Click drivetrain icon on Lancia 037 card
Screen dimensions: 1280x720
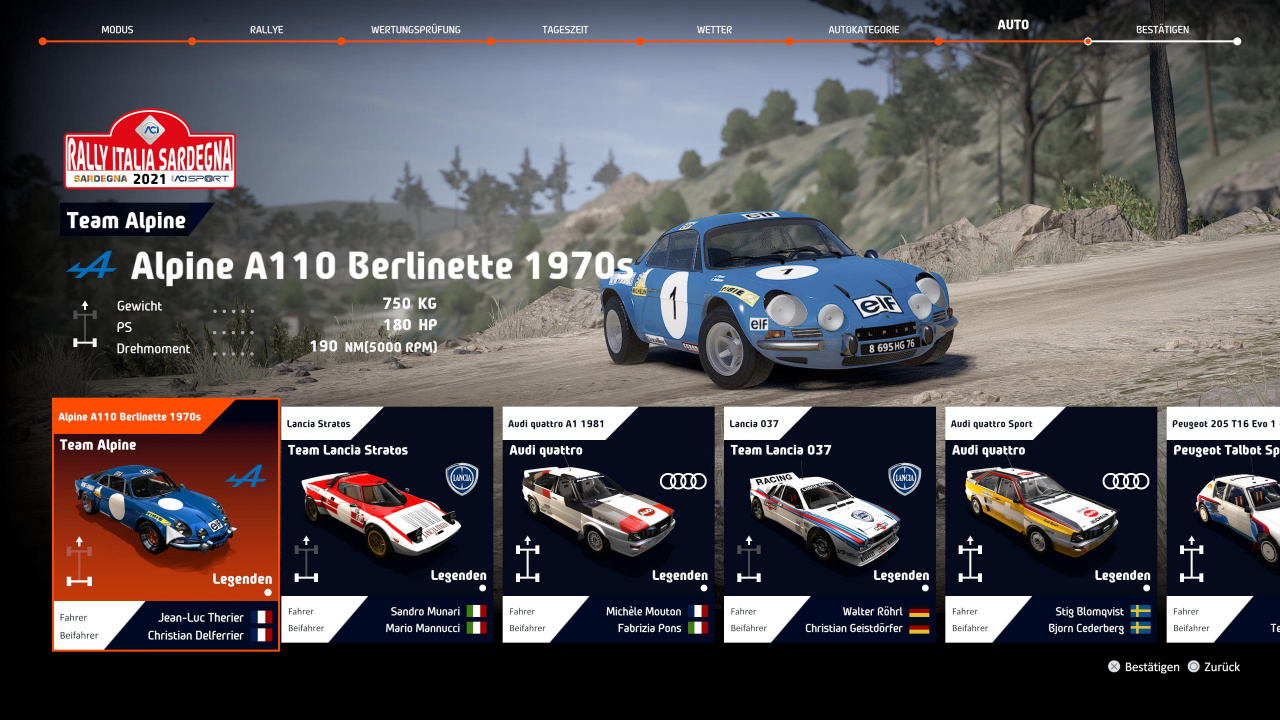click(750, 559)
